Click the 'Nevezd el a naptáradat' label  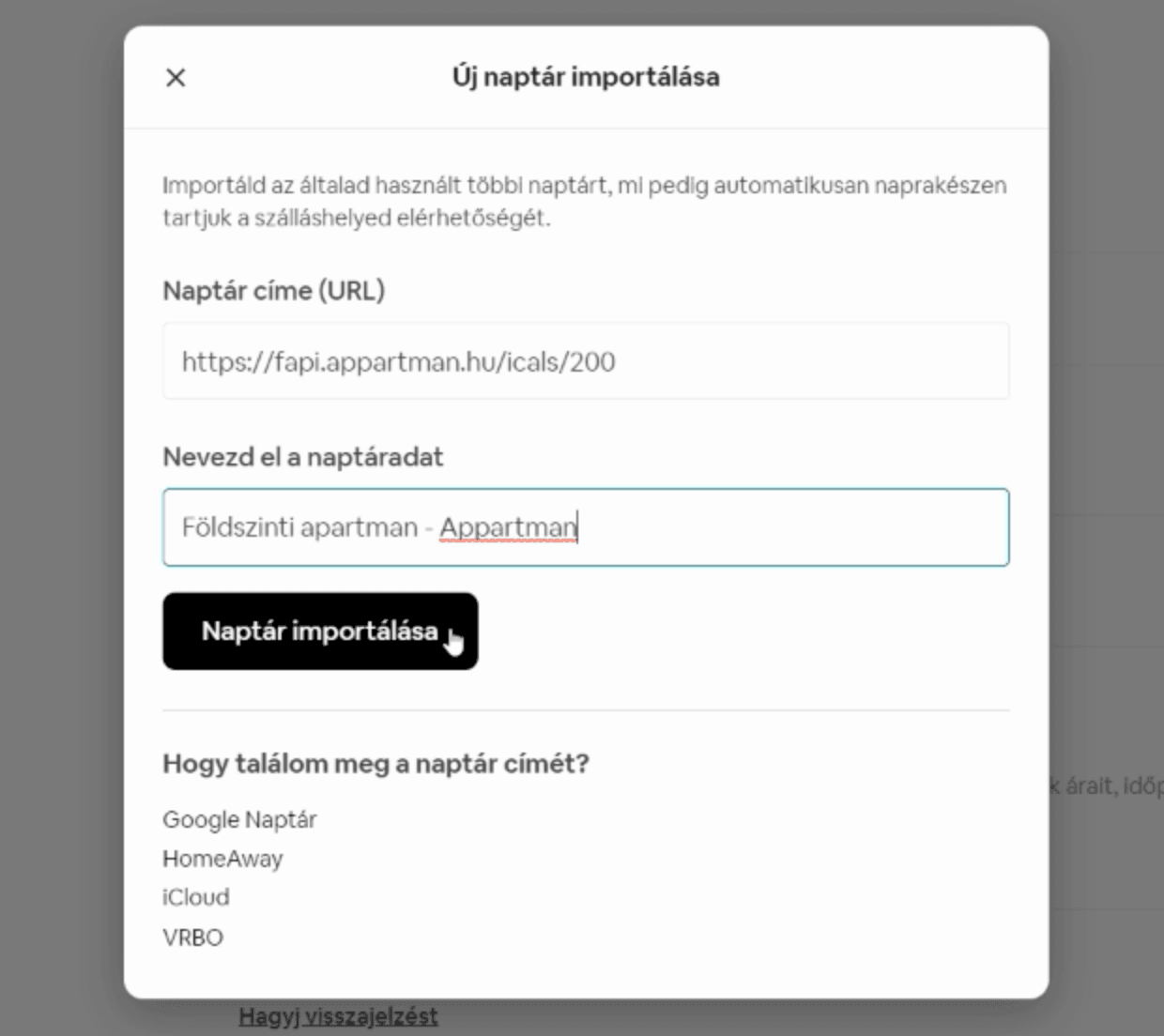click(x=303, y=457)
